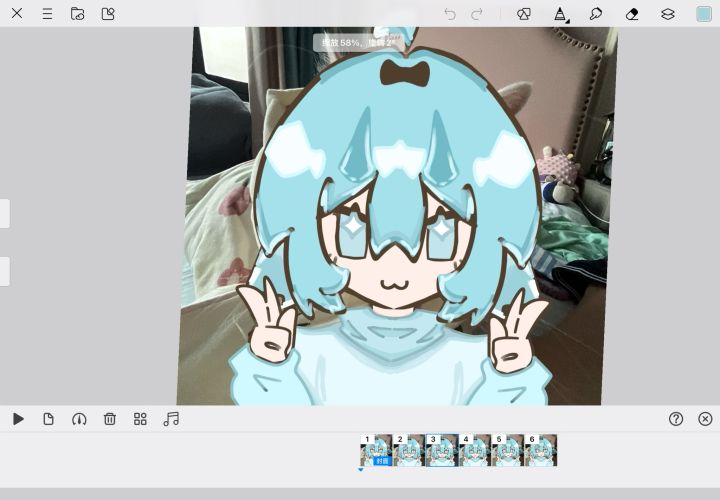The width and height of the screenshot is (720, 500).
Task: Undo the last stroke
Action: [x=450, y=14]
